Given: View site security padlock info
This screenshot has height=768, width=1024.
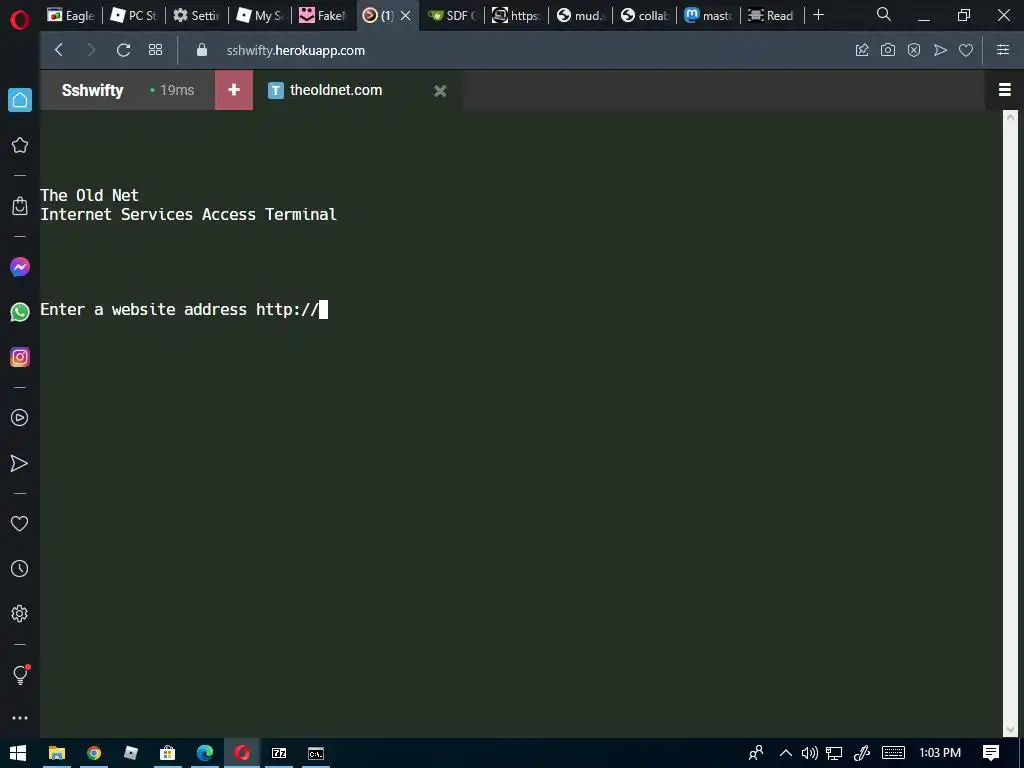Looking at the screenshot, I should tap(202, 50).
